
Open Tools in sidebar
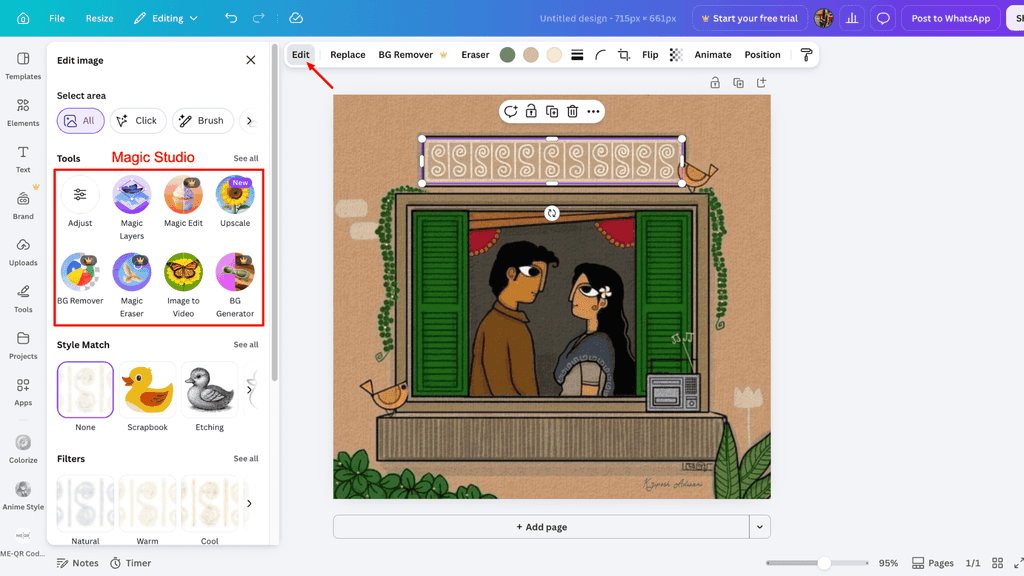[23, 299]
